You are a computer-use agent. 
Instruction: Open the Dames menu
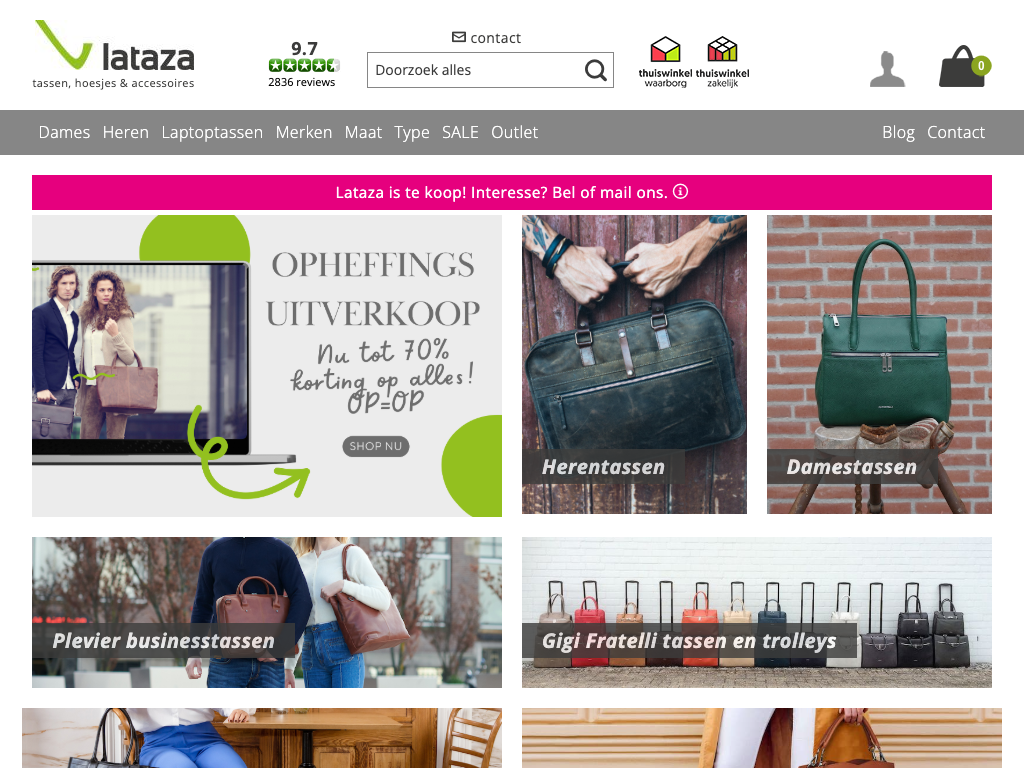(64, 133)
